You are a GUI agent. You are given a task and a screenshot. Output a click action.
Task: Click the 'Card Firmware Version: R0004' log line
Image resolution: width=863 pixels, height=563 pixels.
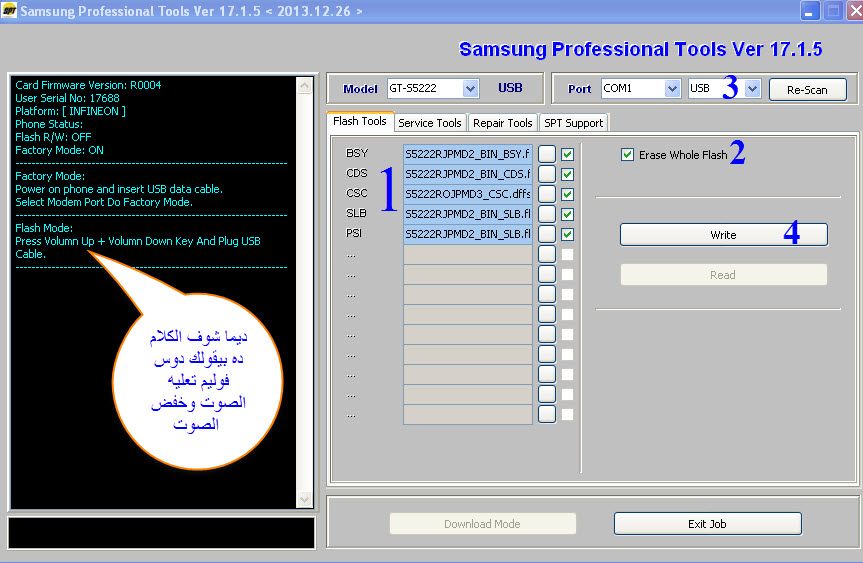pyautogui.click(x=88, y=85)
